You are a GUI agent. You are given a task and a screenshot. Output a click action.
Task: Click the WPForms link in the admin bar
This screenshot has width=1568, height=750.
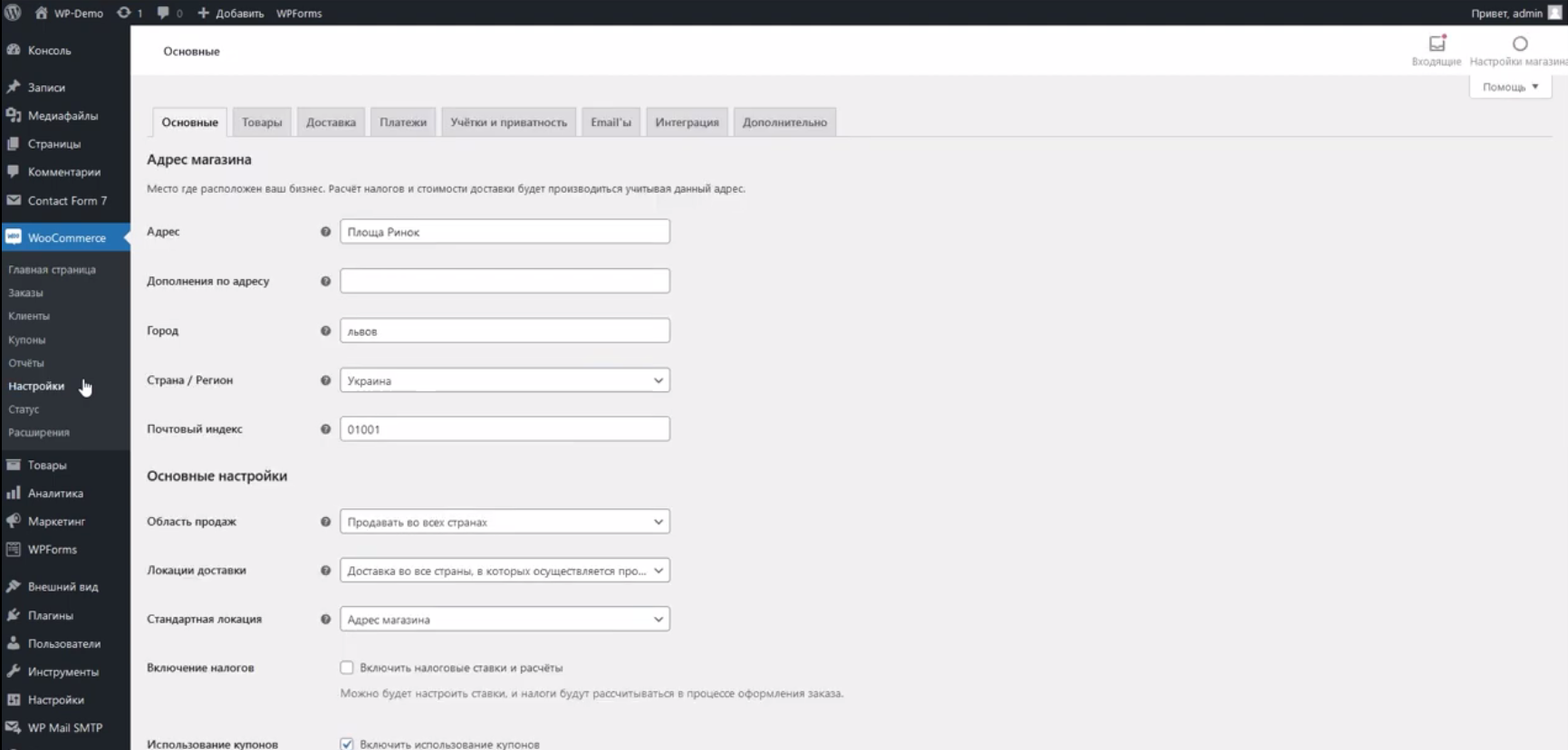[x=299, y=13]
